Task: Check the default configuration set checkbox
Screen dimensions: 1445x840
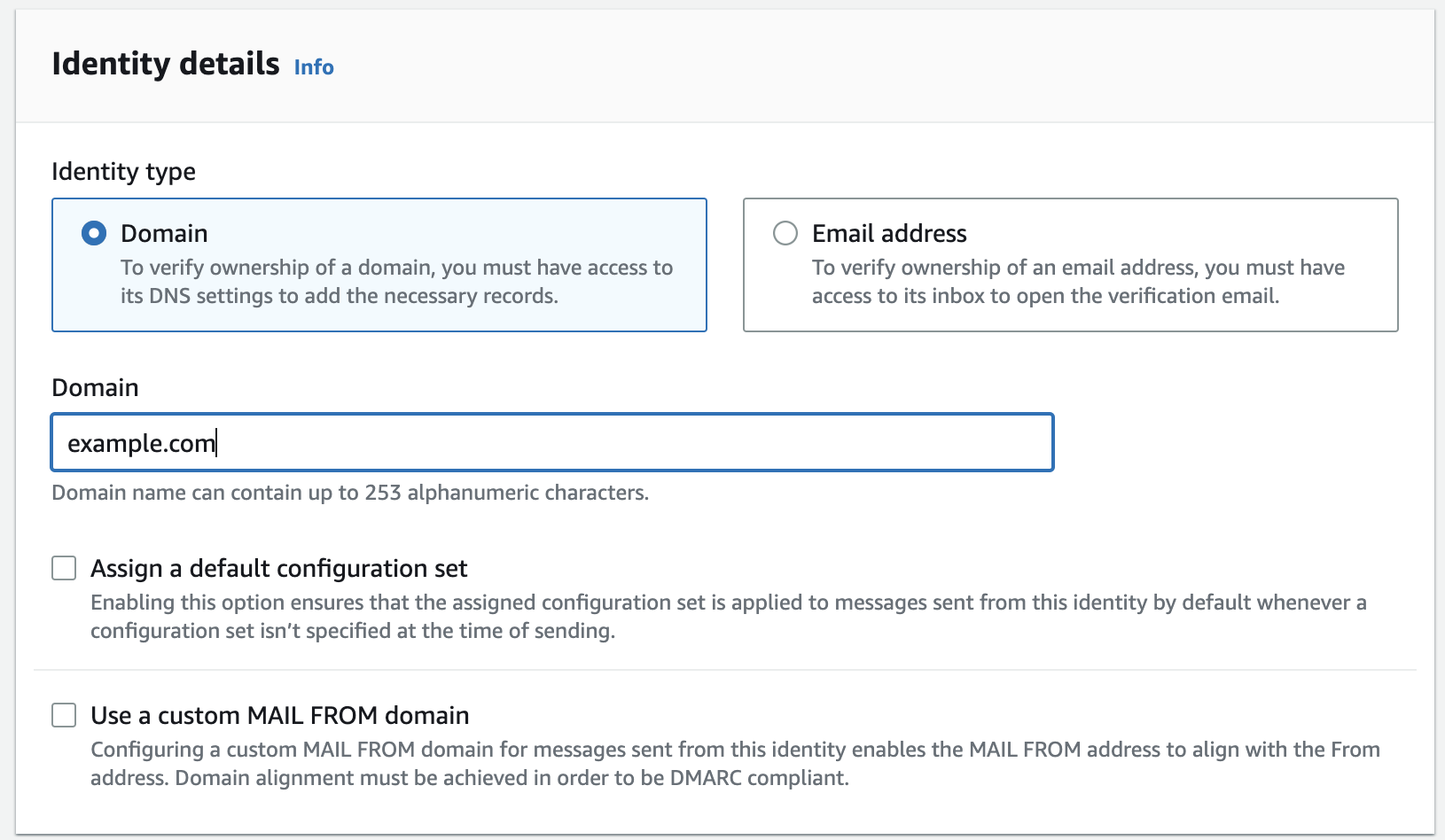Action: [64, 568]
